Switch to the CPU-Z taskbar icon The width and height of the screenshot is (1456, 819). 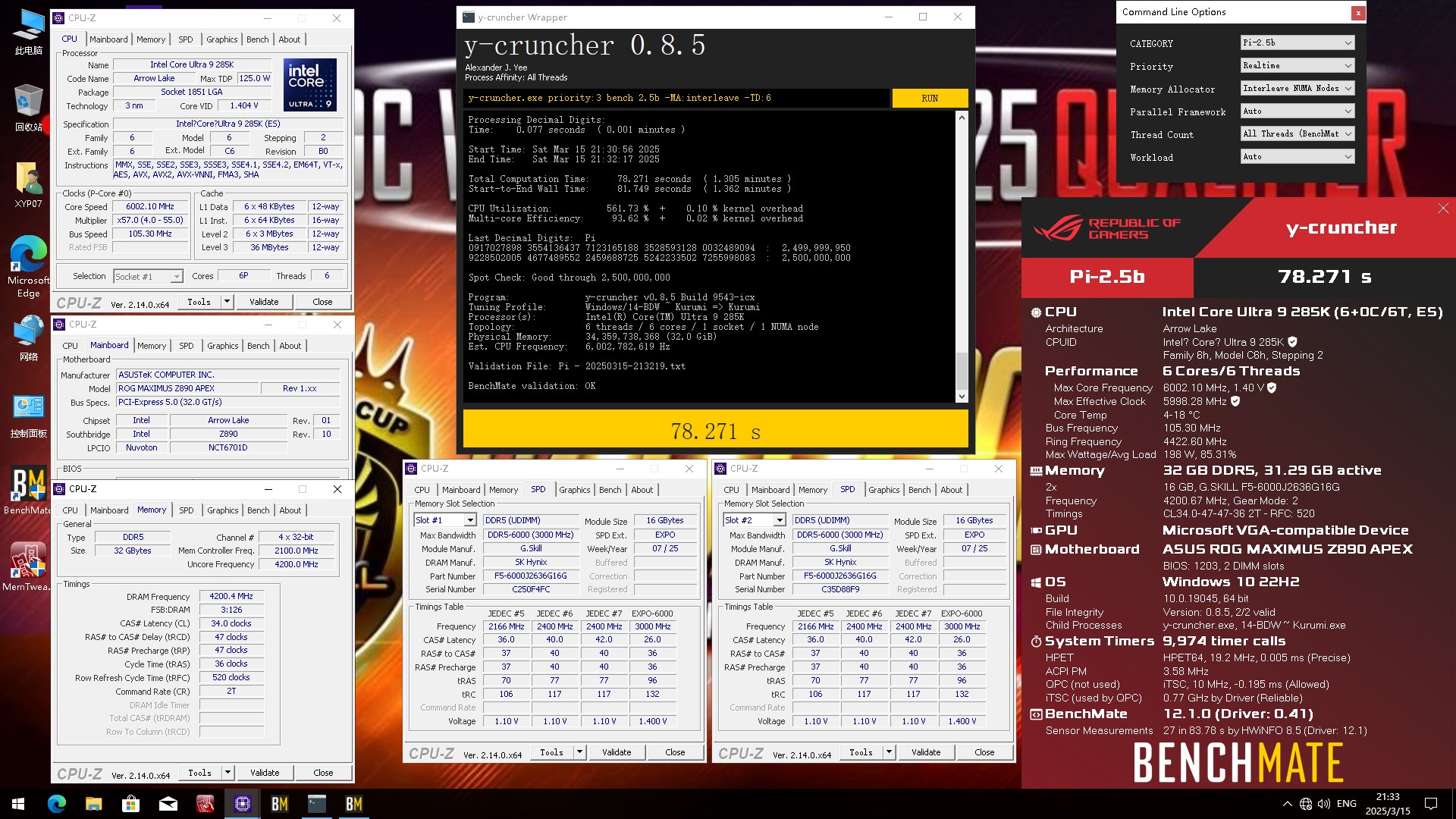pos(242,804)
